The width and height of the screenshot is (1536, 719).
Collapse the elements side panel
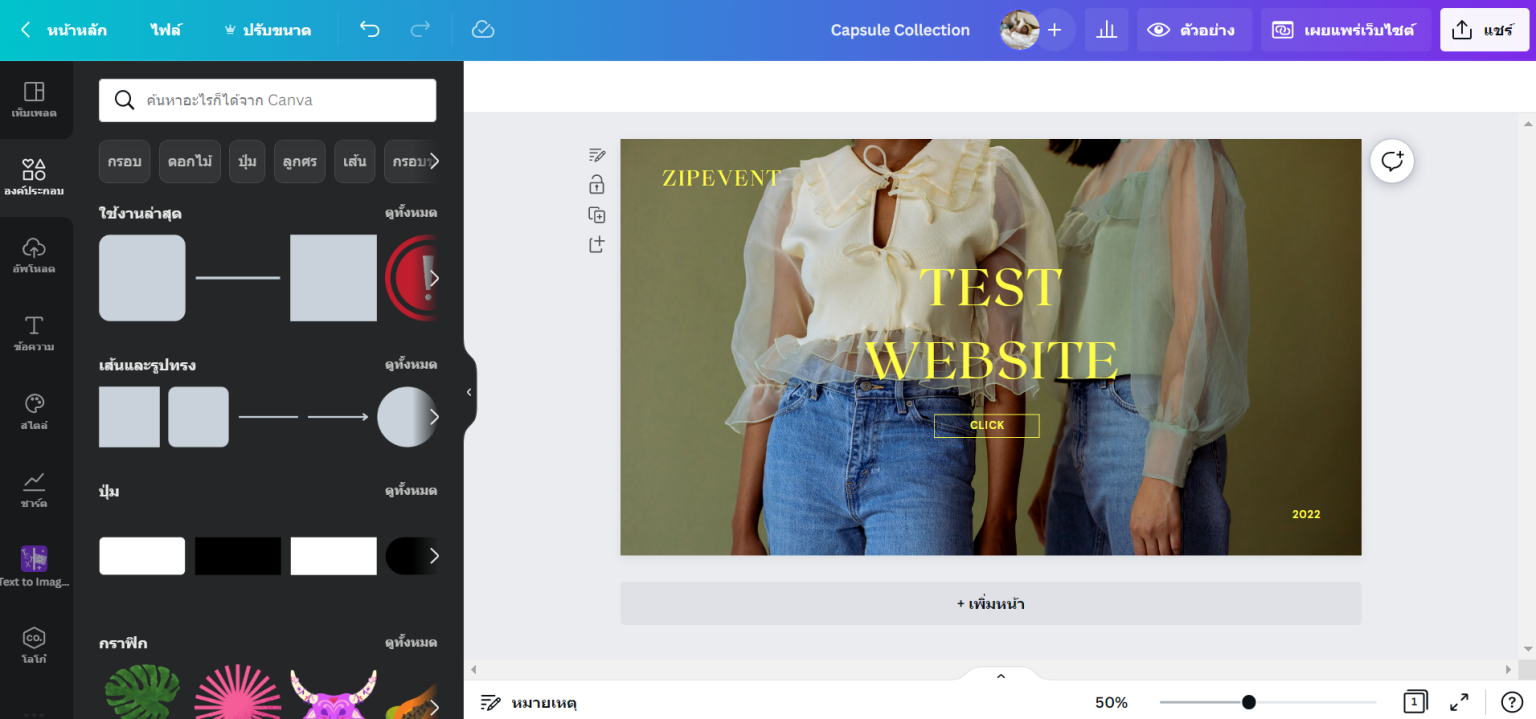pos(468,392)
